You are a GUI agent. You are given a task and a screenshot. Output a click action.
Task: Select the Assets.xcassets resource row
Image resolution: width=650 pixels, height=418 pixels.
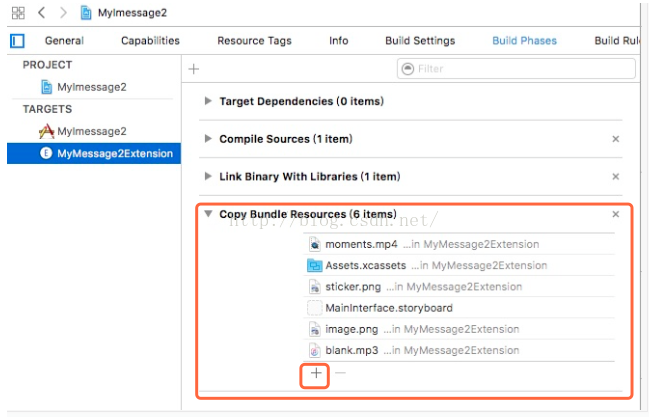(x=367, y=265)
